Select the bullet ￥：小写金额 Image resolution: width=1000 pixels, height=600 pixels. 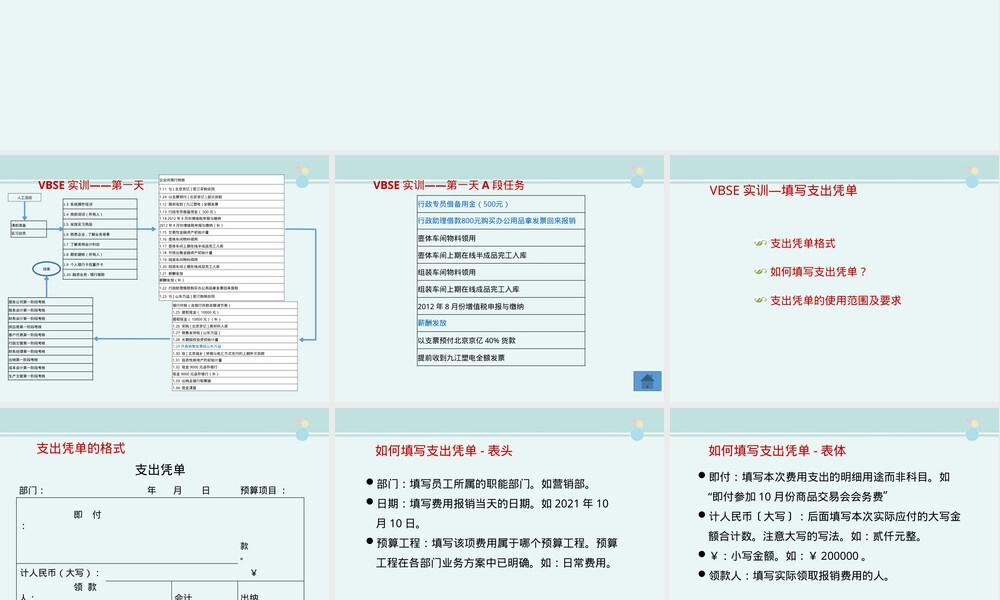pos(783,556)
